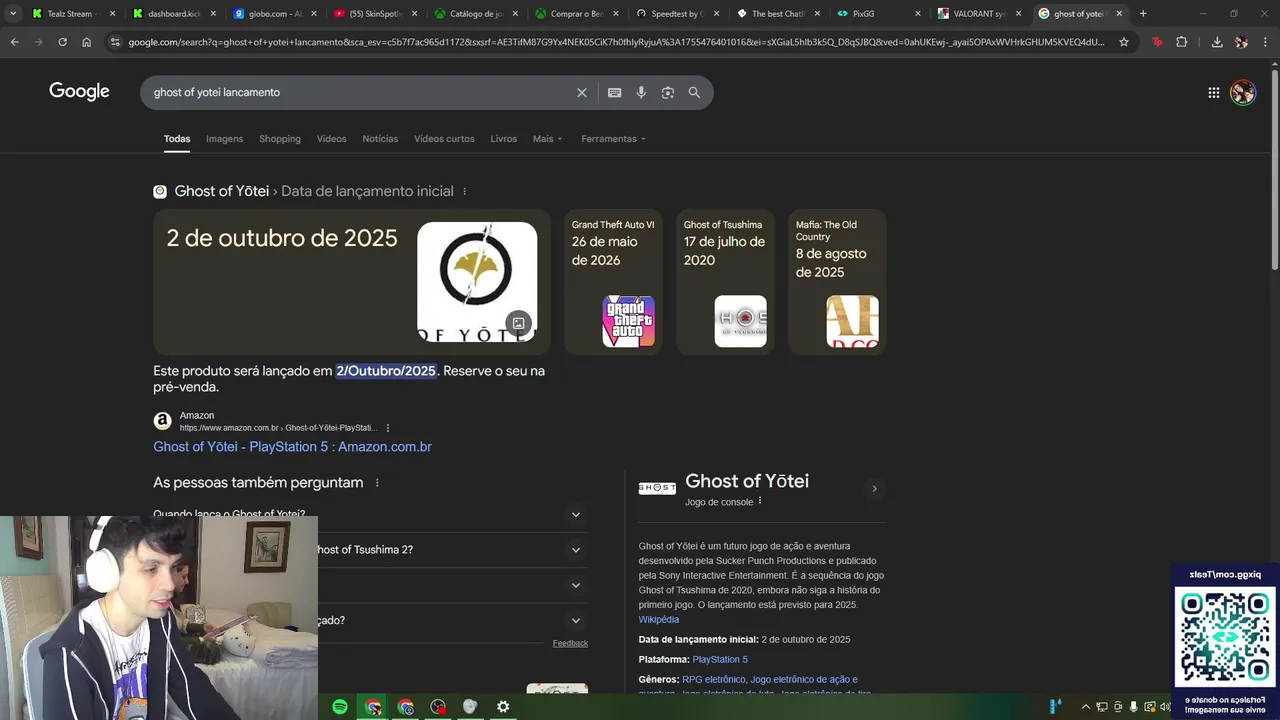Close the PixGG browser tab
The height and width of the screenshot is (720, 1280).
(x=918, y=14)
